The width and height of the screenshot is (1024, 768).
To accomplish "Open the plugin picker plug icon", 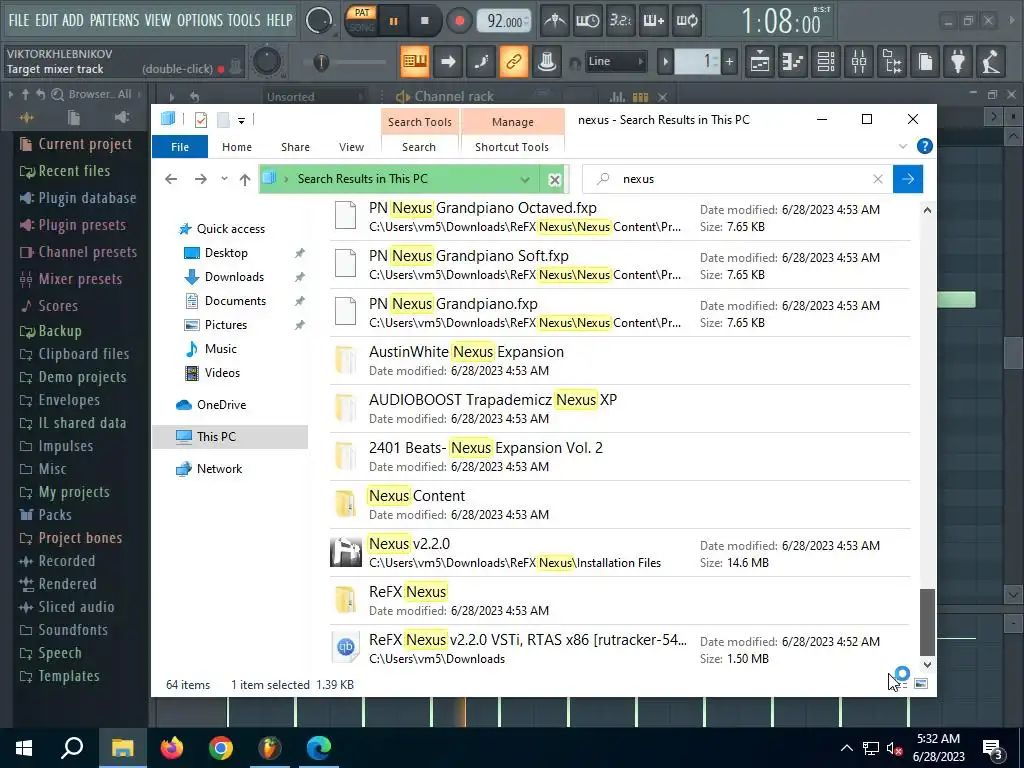I will [x=958, y=62].
